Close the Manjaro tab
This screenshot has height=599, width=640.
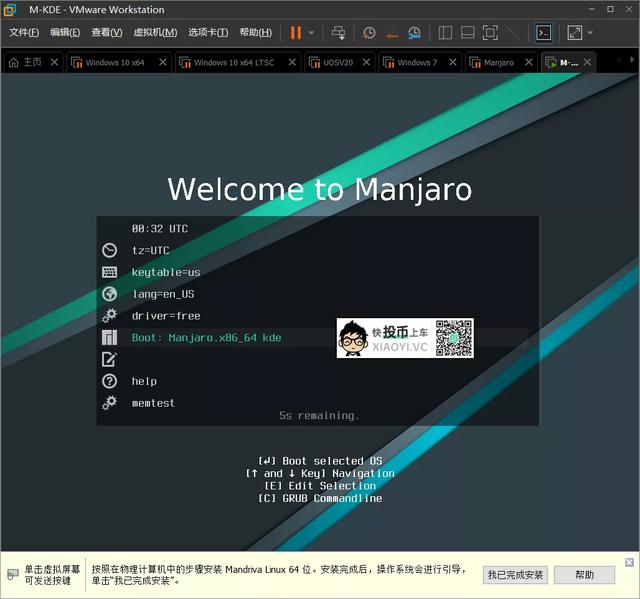pyautogui.click(x=529, y=62)
